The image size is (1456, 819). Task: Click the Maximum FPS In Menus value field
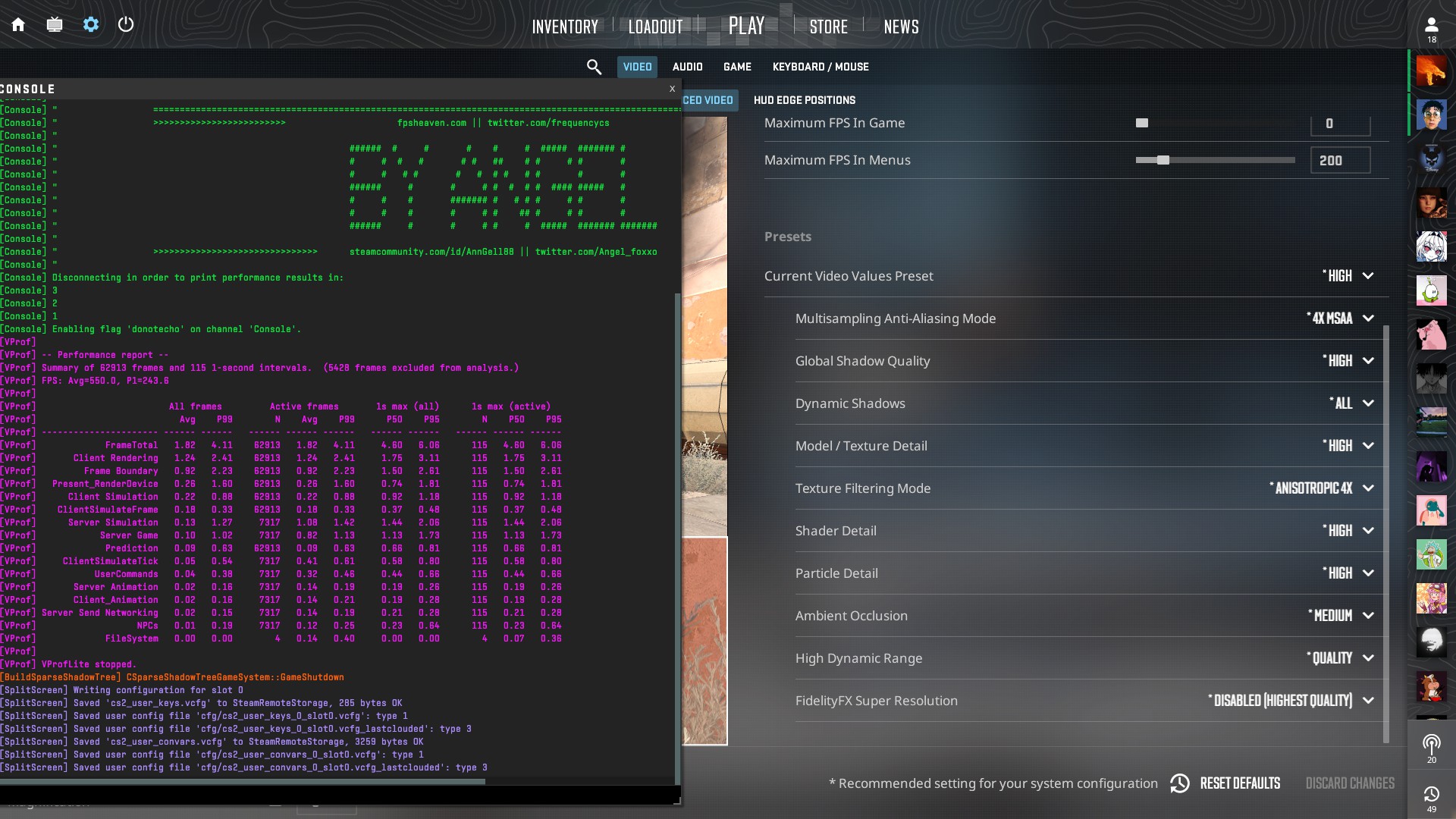pos(1339,160)
